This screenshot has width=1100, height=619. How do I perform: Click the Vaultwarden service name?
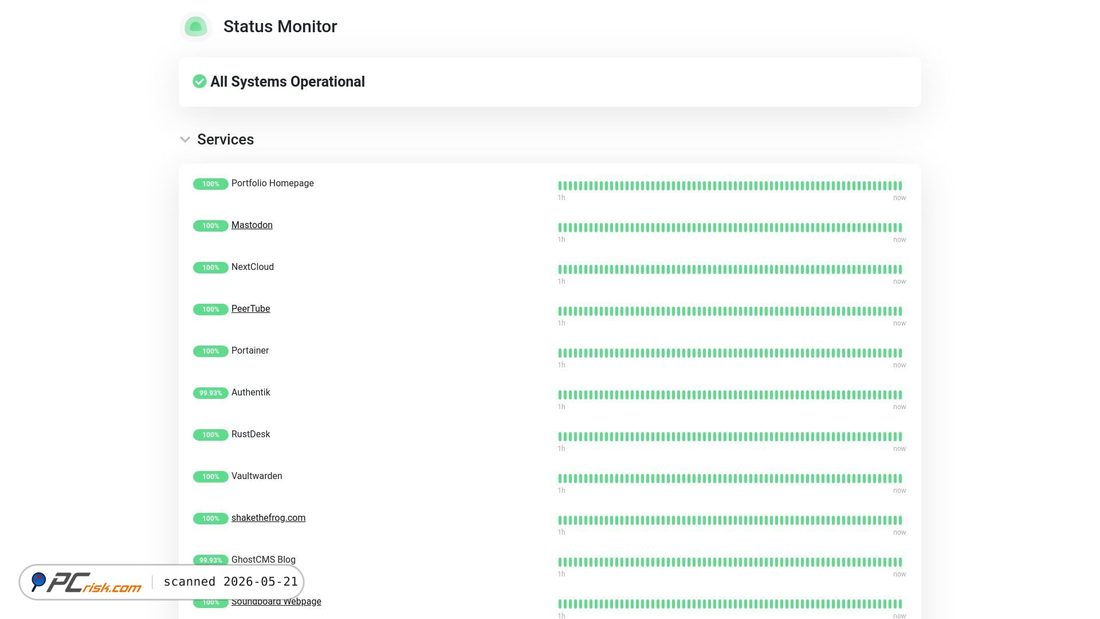(257, 476)
